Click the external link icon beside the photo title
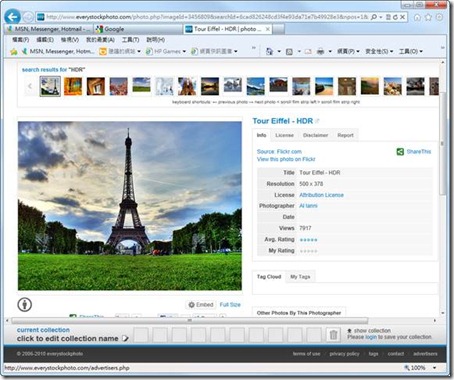Viewport: 454px width, 380px height. pyautogui.click(x=317, y=121)
